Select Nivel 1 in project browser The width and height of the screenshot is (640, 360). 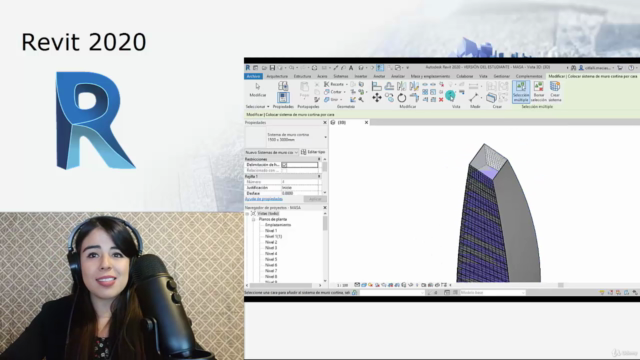271,231
